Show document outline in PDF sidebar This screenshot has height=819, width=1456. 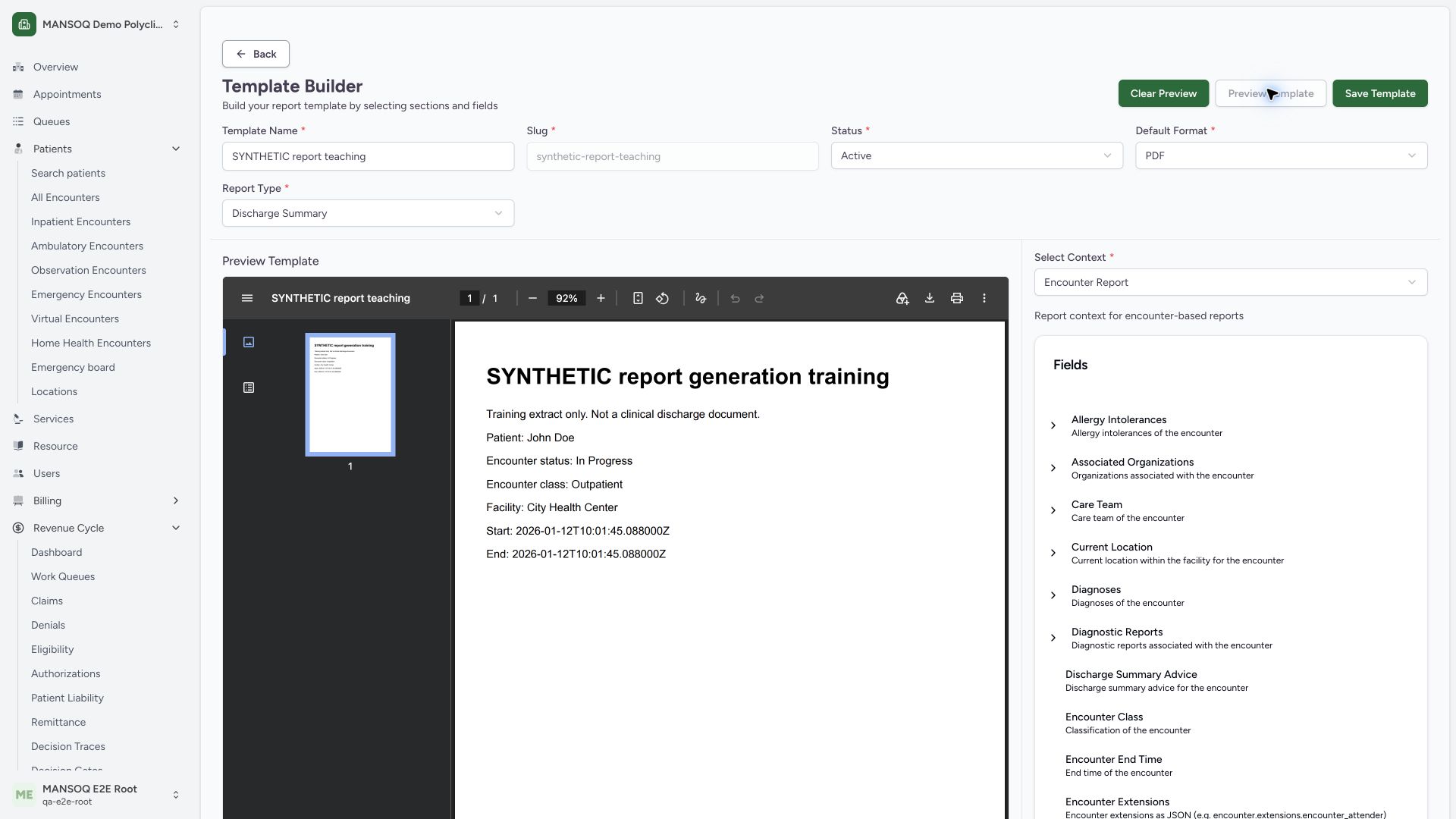click(x=249, y=388)
